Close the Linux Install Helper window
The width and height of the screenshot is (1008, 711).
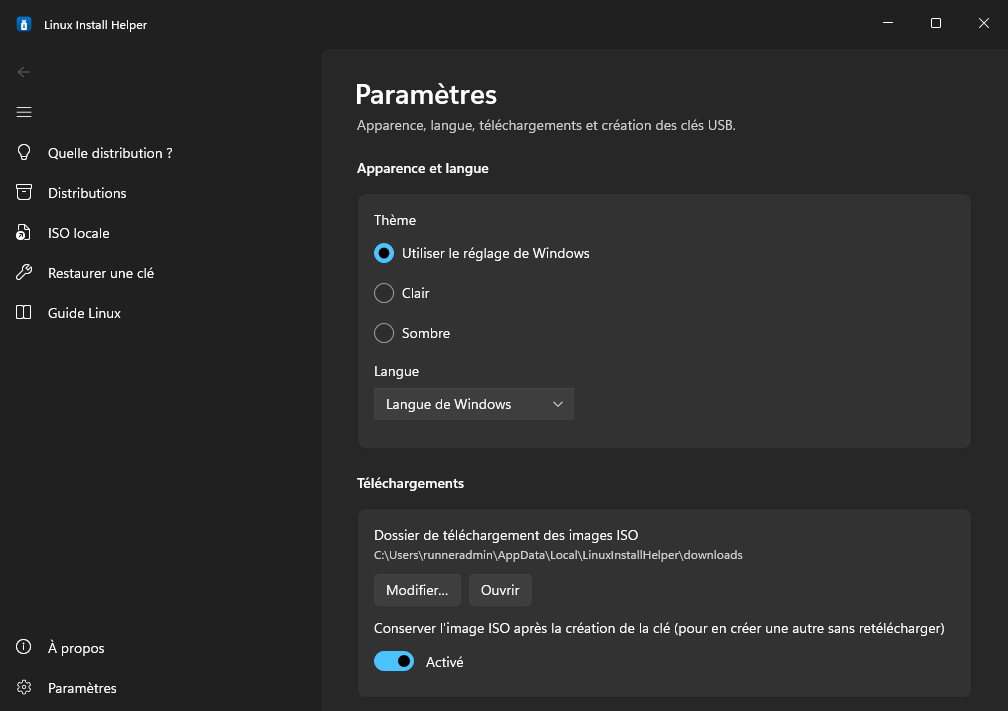(984, 23)
